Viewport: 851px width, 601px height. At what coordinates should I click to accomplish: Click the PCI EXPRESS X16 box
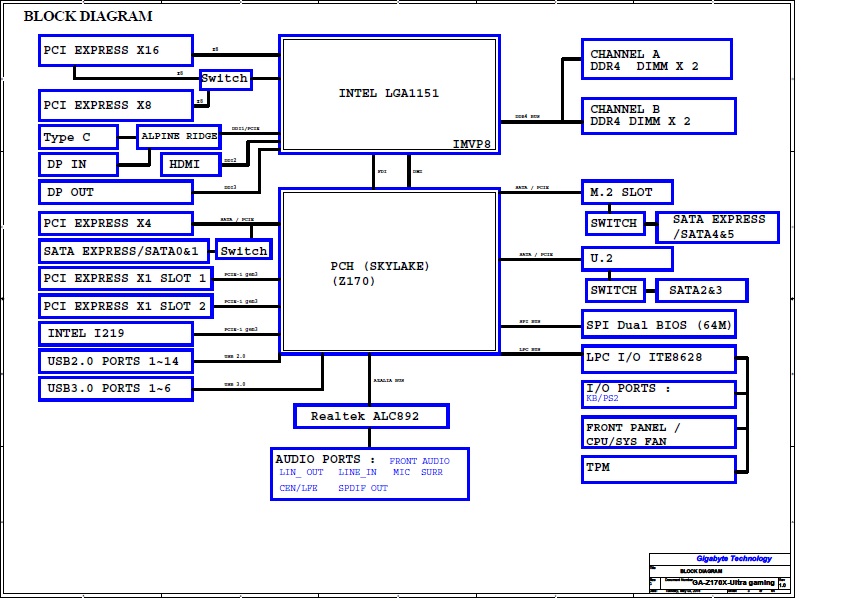pyautogui.click(x=115, y=51)
